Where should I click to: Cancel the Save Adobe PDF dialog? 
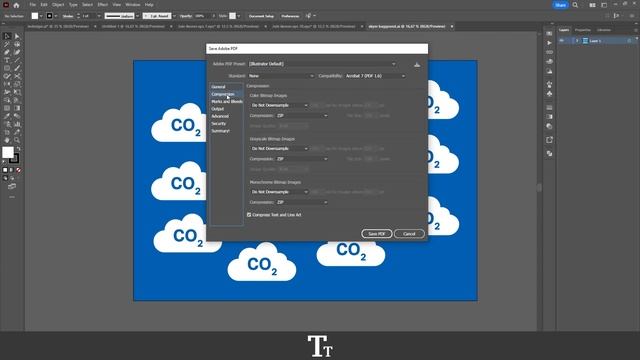coord(409,234)
